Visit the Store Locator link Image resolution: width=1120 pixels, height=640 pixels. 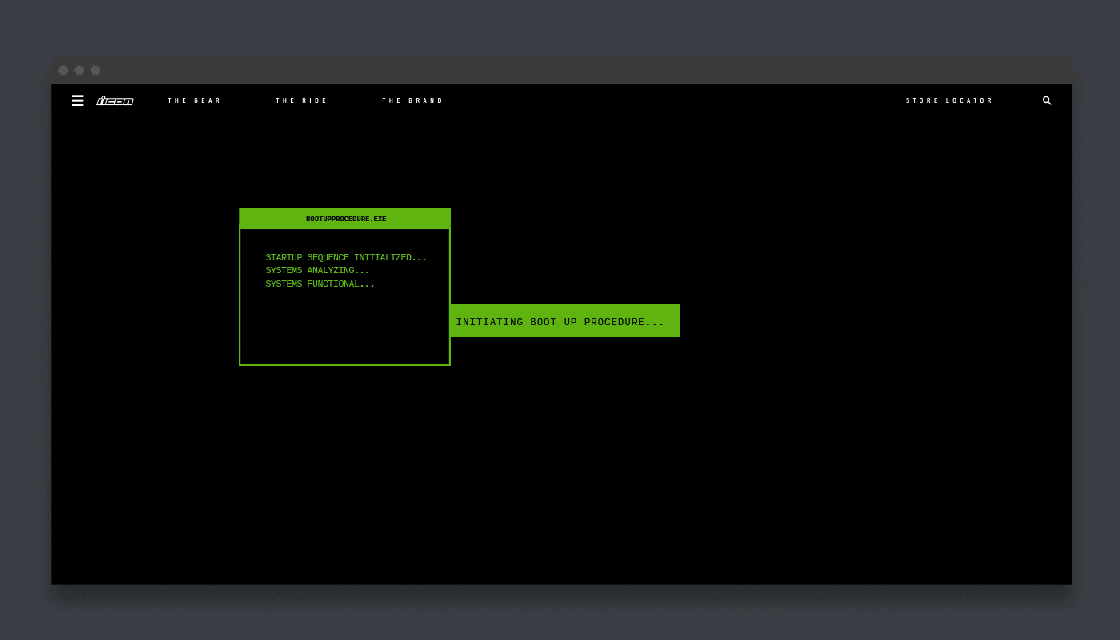(949, 101)
